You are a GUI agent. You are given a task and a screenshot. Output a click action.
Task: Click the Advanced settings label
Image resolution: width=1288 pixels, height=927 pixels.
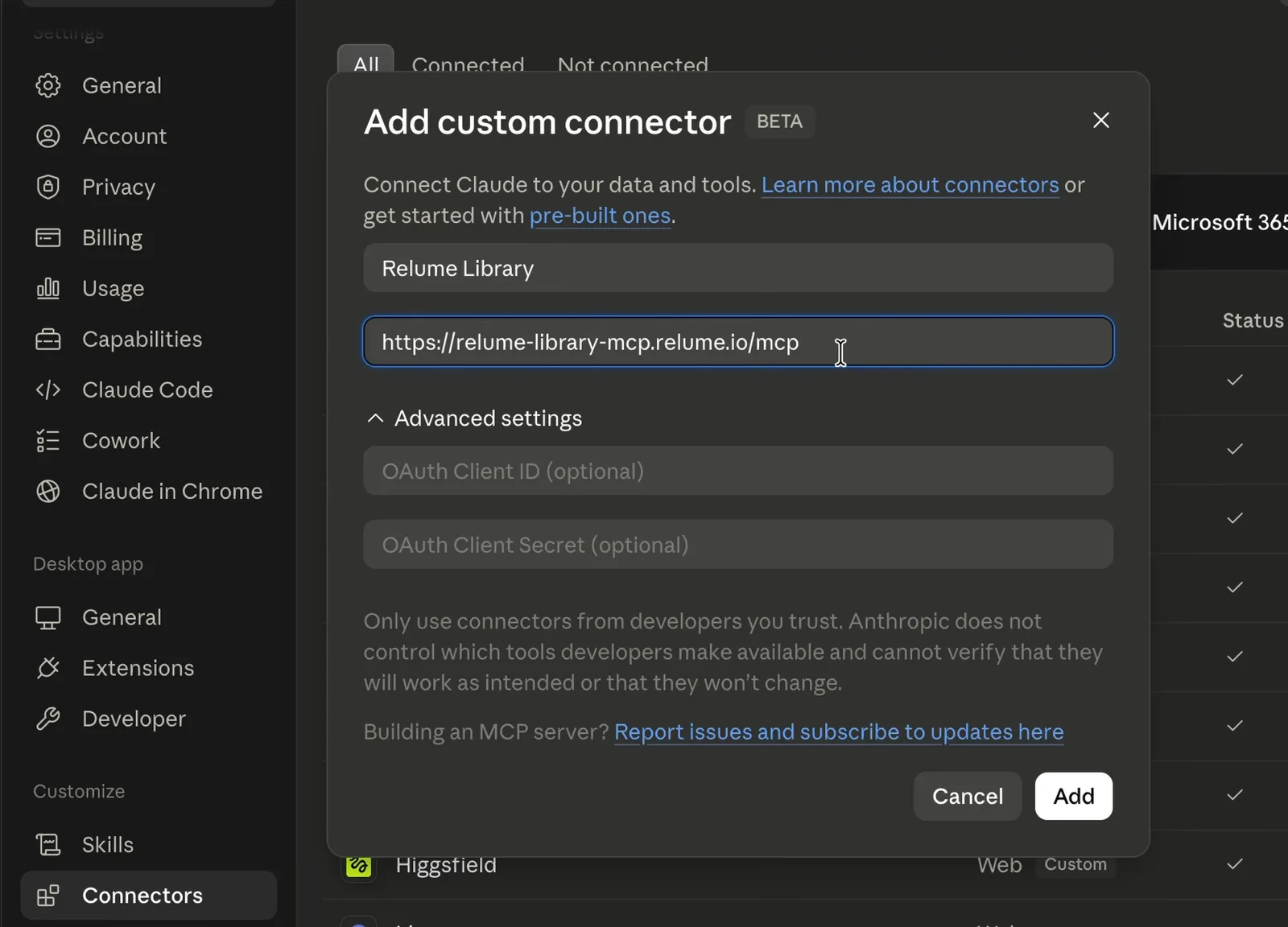488,418
